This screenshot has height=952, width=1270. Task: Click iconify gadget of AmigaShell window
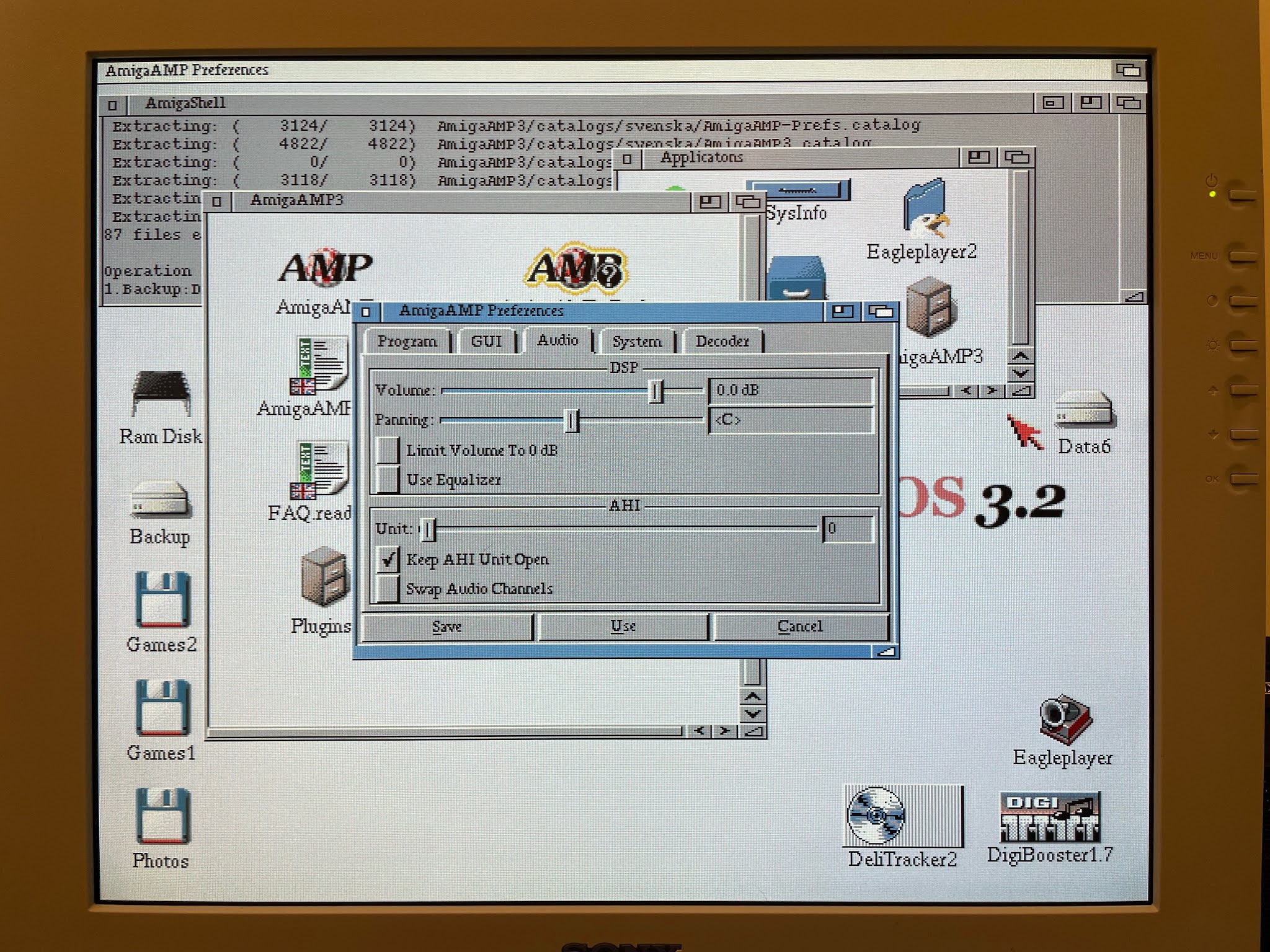(x=1053, y=103)
